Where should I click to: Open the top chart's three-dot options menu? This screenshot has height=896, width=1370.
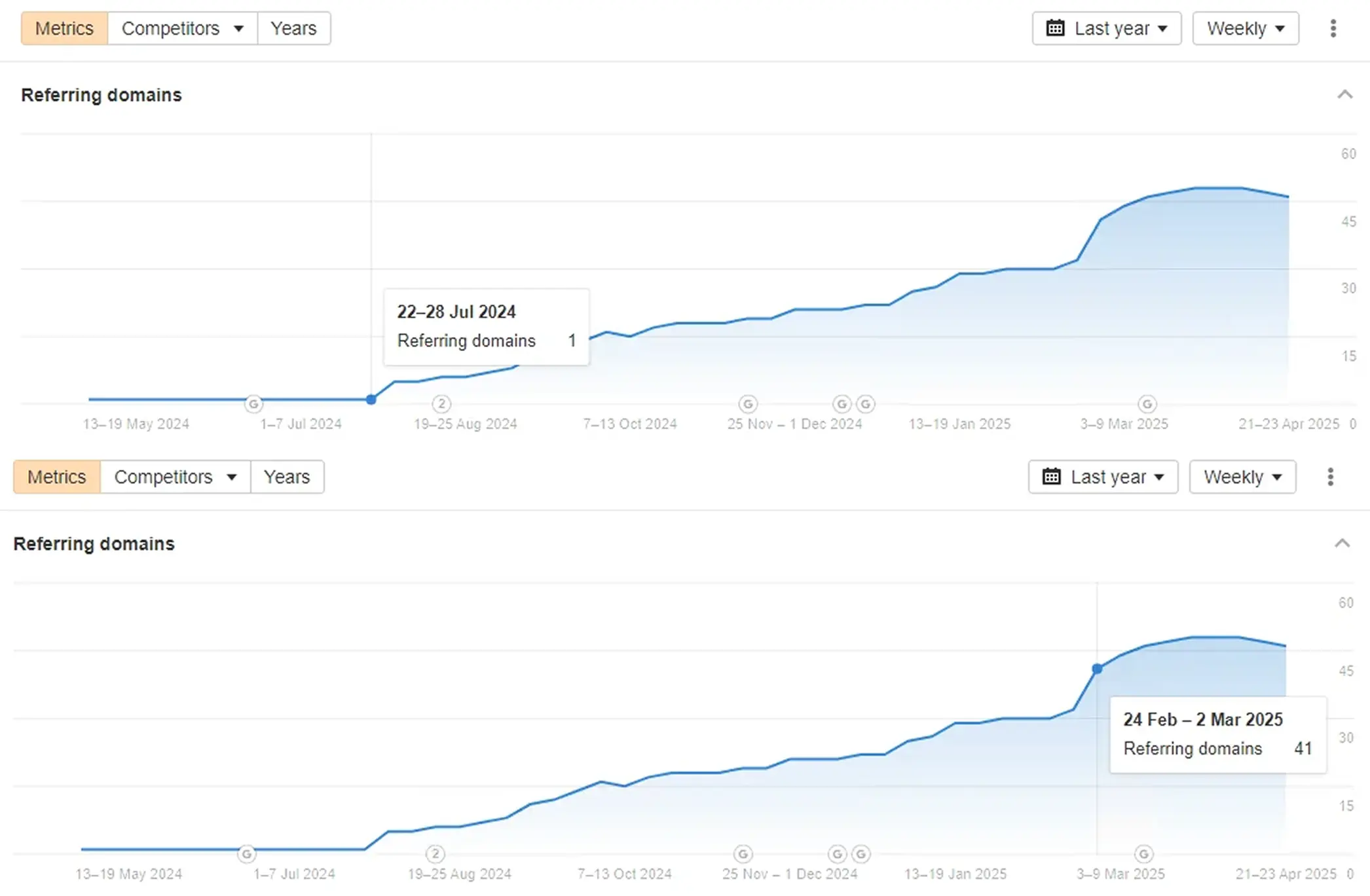1333,28
